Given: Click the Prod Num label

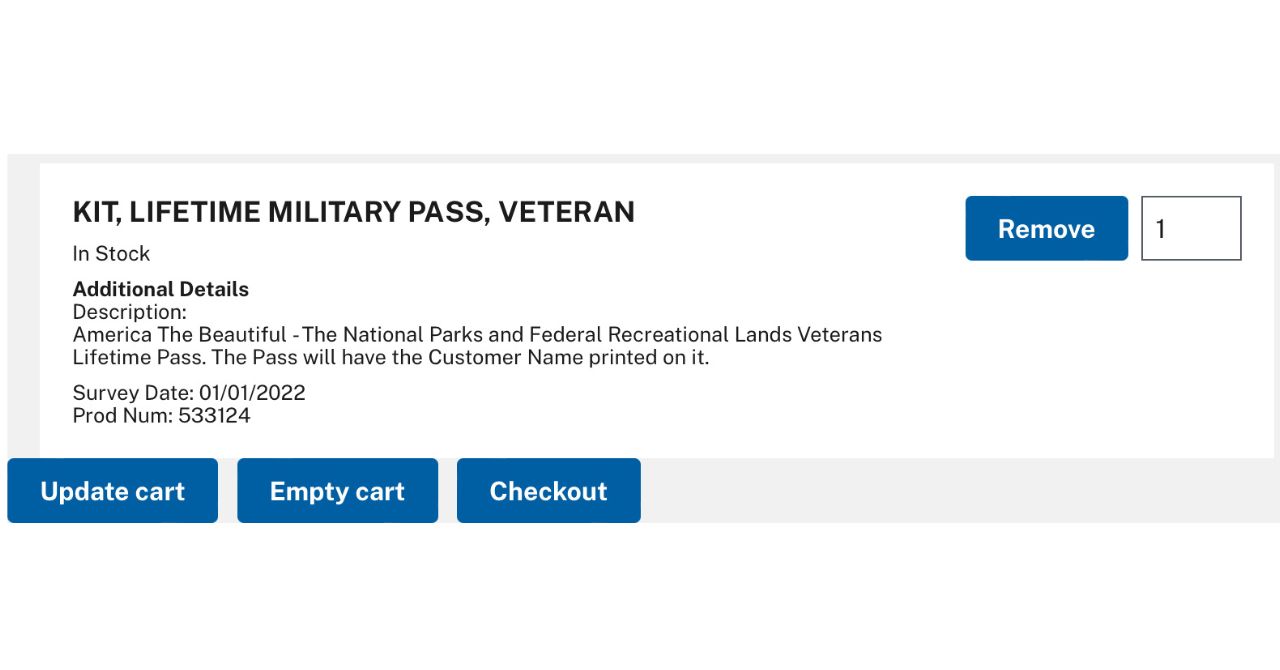Looking at the screenshot, I should pyautogui.click(x=122, y=416).
